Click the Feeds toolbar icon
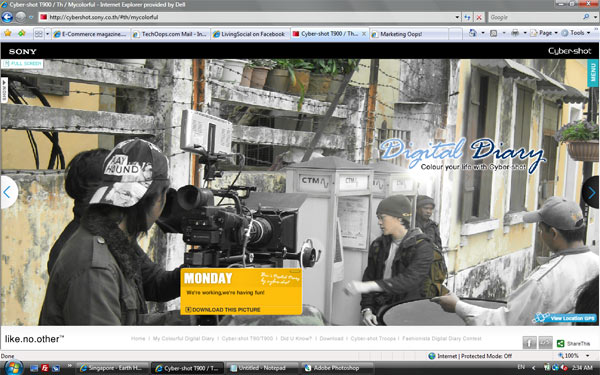 (494, 33)
